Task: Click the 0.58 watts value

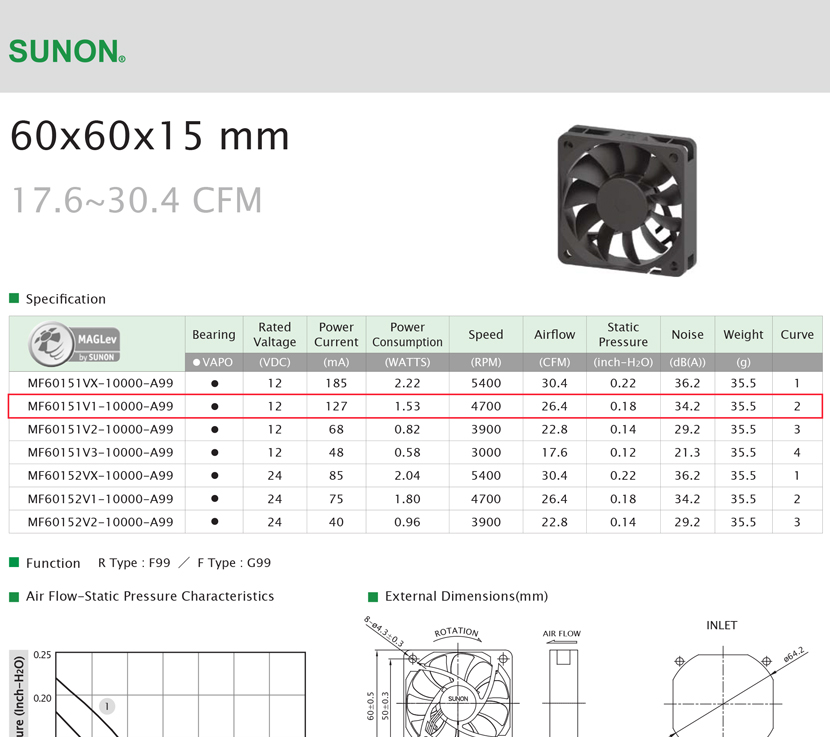Action: (408, 453)
